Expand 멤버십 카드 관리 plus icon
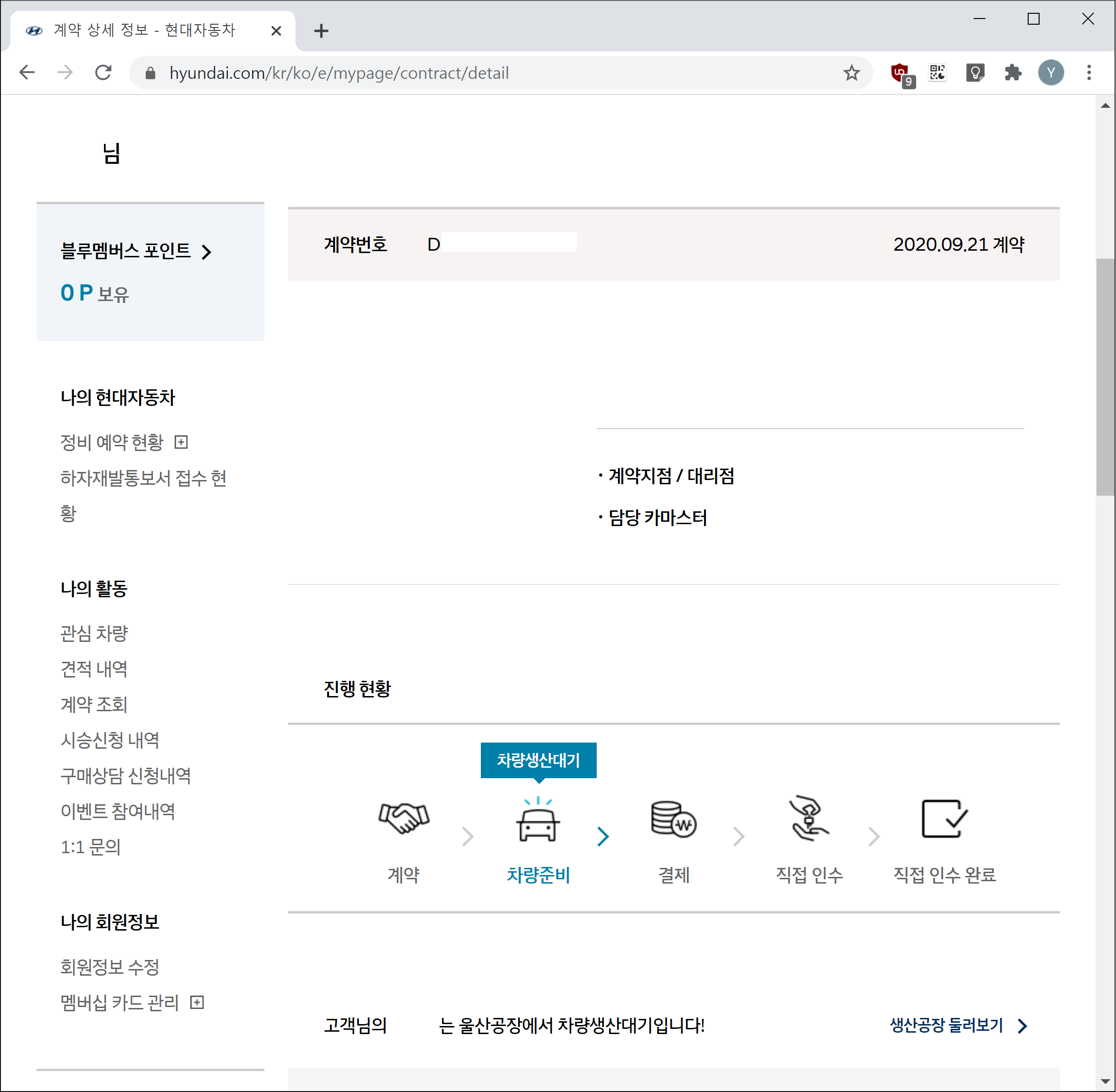This screenshot has width=1116, height=1092. 197,1003
